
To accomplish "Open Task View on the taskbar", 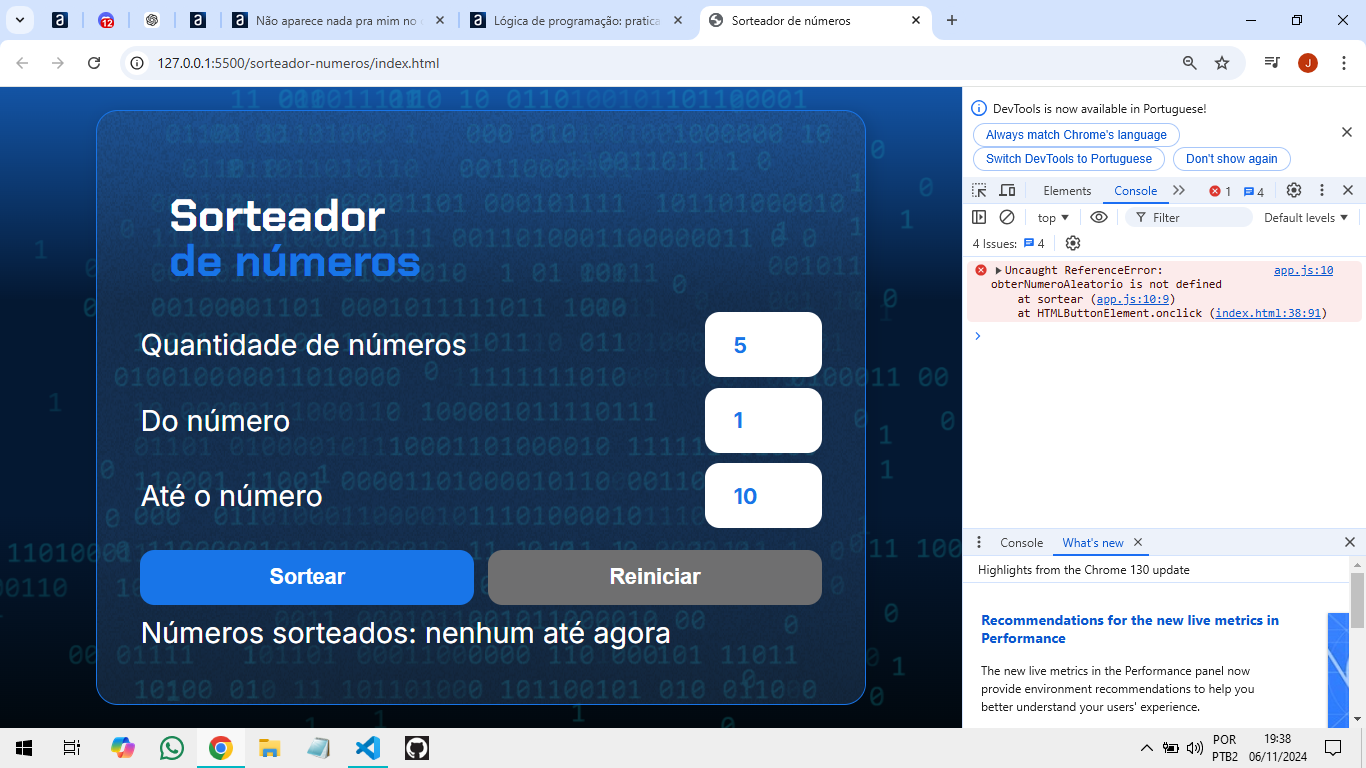I will click(72, 748).
